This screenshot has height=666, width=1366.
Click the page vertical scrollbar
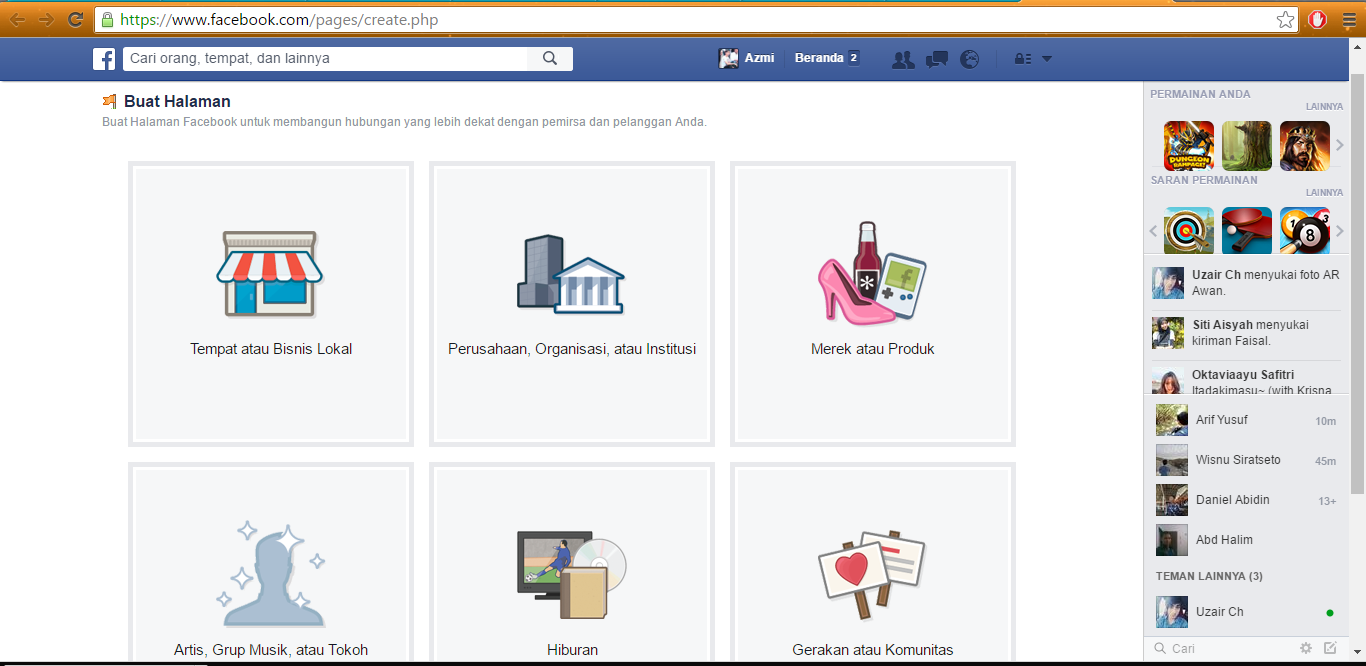click(1357, 283)
